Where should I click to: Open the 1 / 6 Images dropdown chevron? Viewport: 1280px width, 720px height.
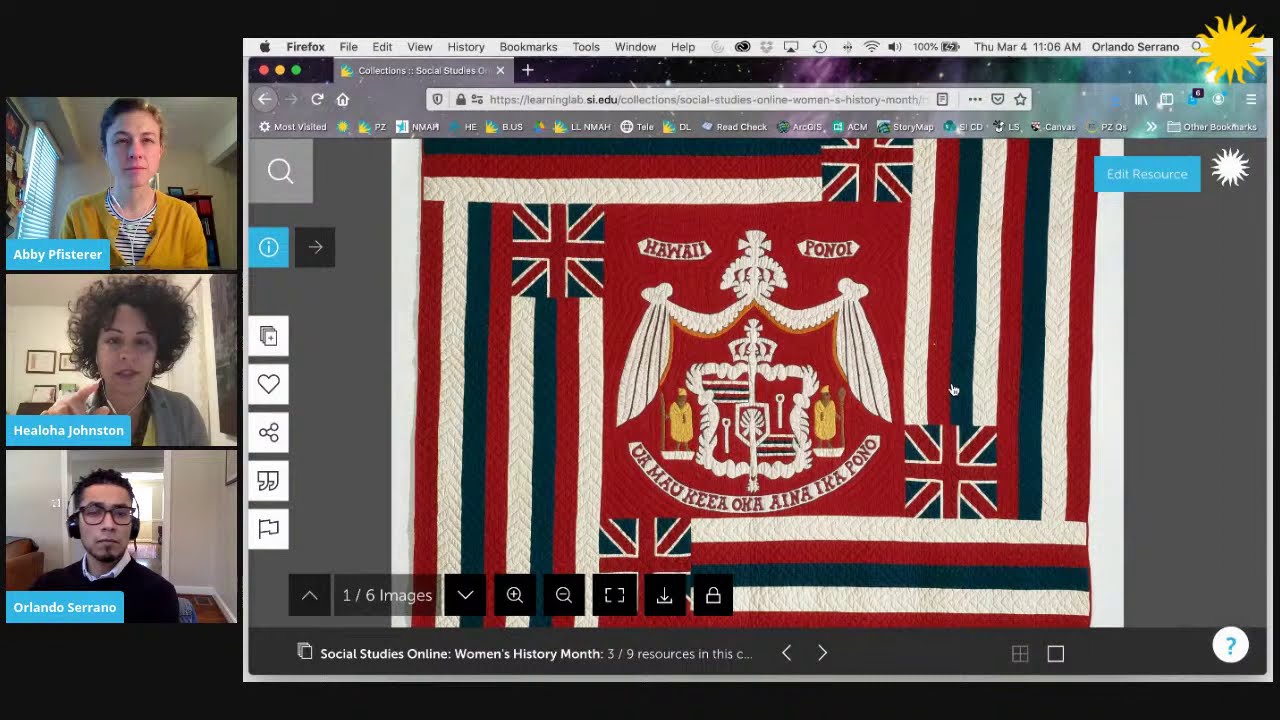click(x=465, y=595)
